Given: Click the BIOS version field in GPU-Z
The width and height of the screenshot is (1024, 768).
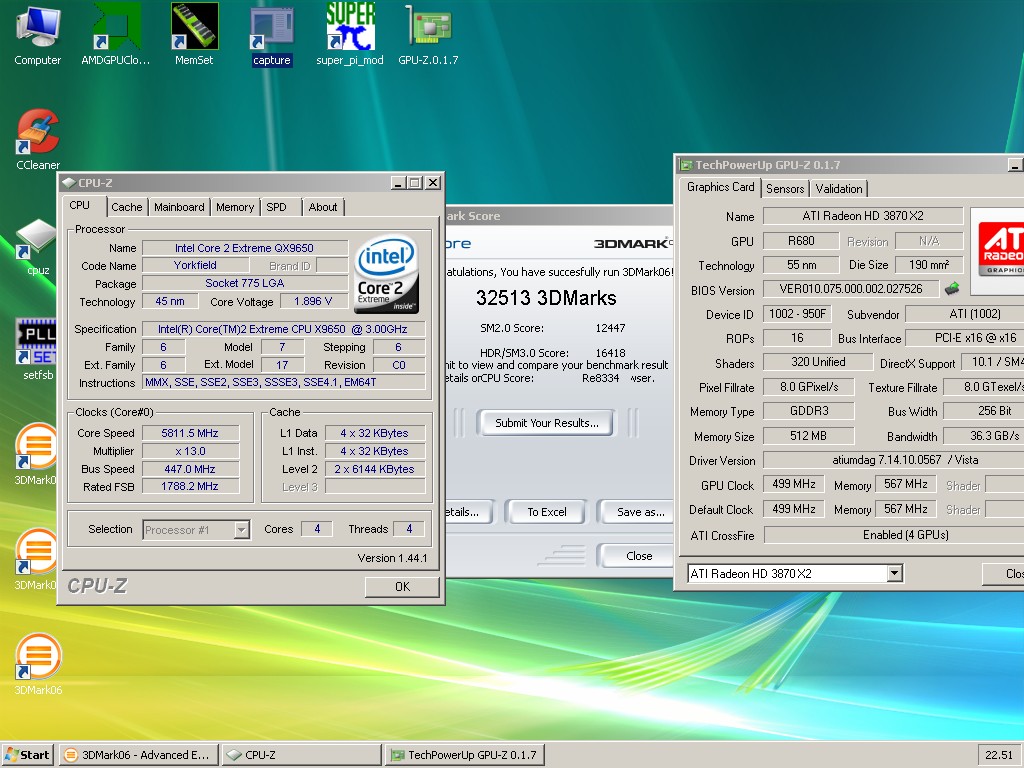Looking at the screenshot, I should pyautogui.click(x=851, y=289).
